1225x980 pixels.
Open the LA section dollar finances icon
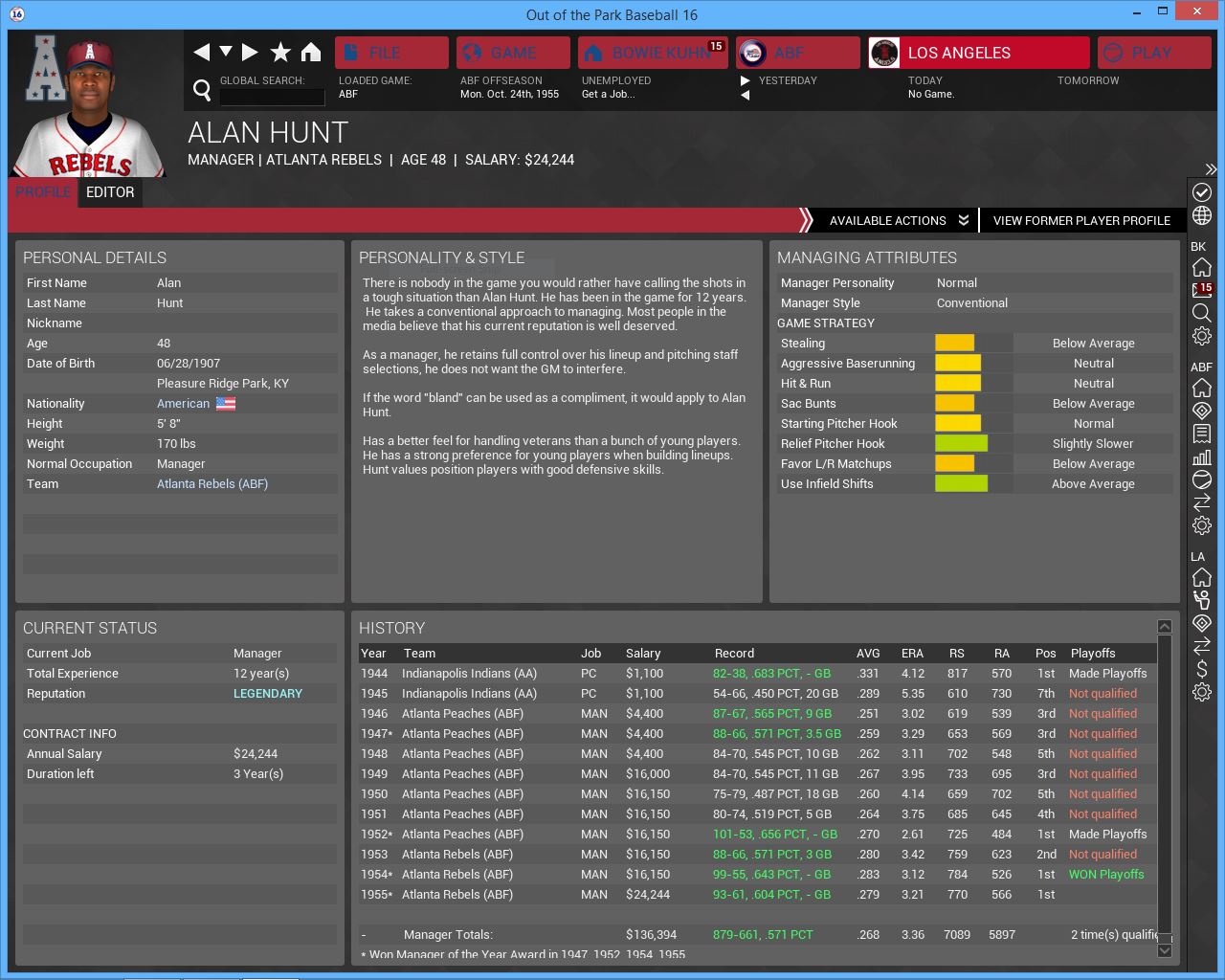[x=1202, y=669]
